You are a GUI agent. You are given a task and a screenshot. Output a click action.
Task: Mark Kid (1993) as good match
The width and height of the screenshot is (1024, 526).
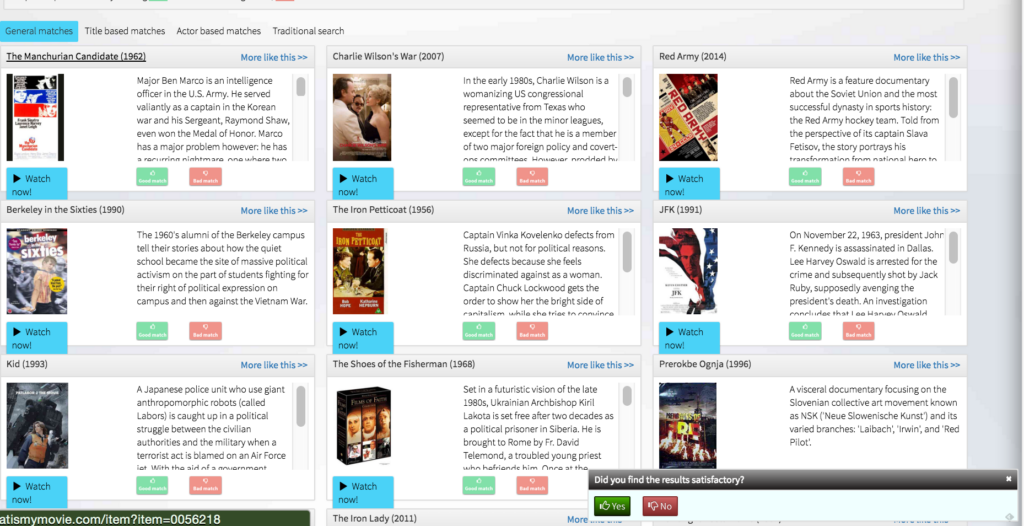pos(152,485)
